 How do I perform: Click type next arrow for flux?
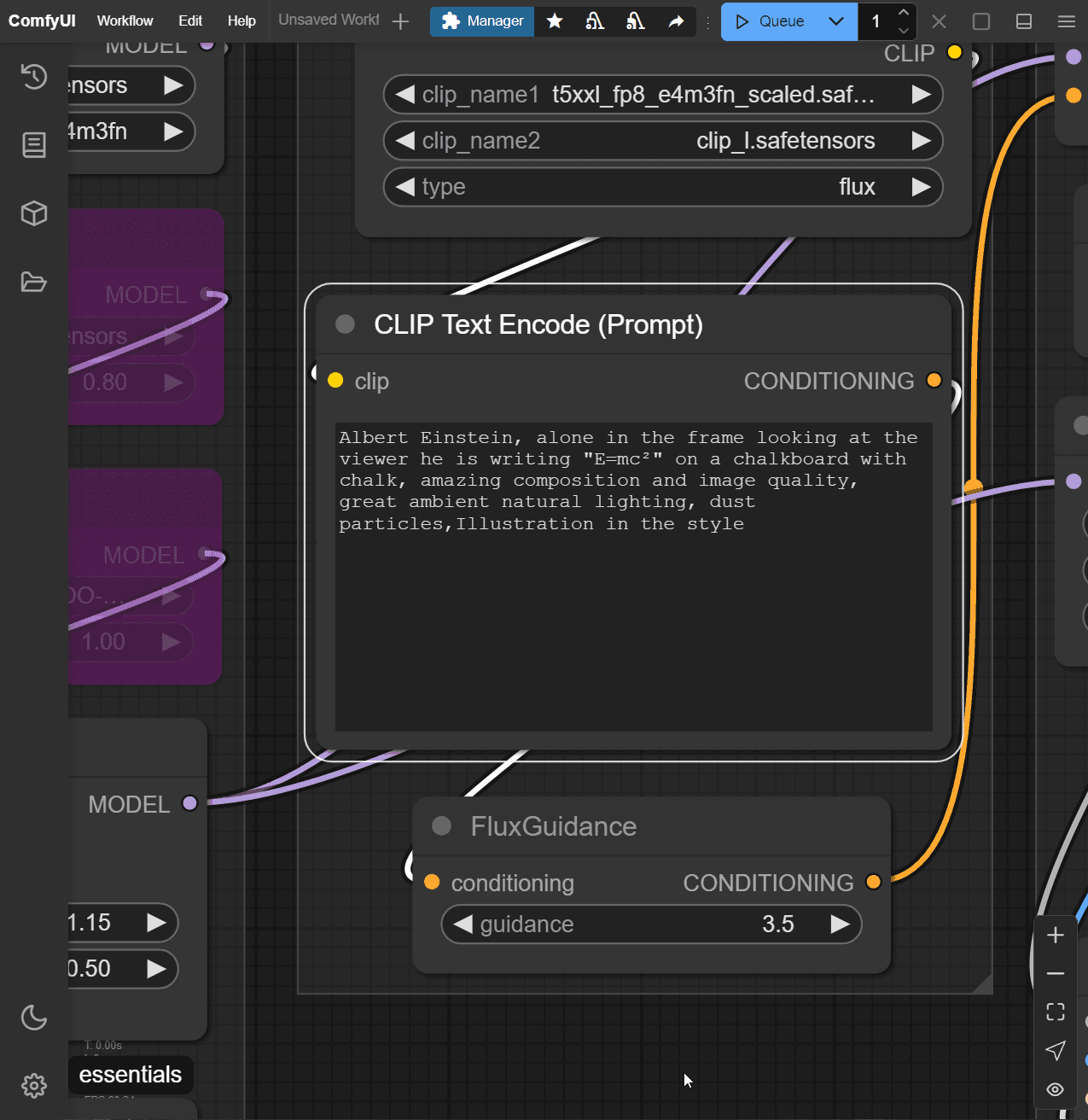tap(921, 186)
